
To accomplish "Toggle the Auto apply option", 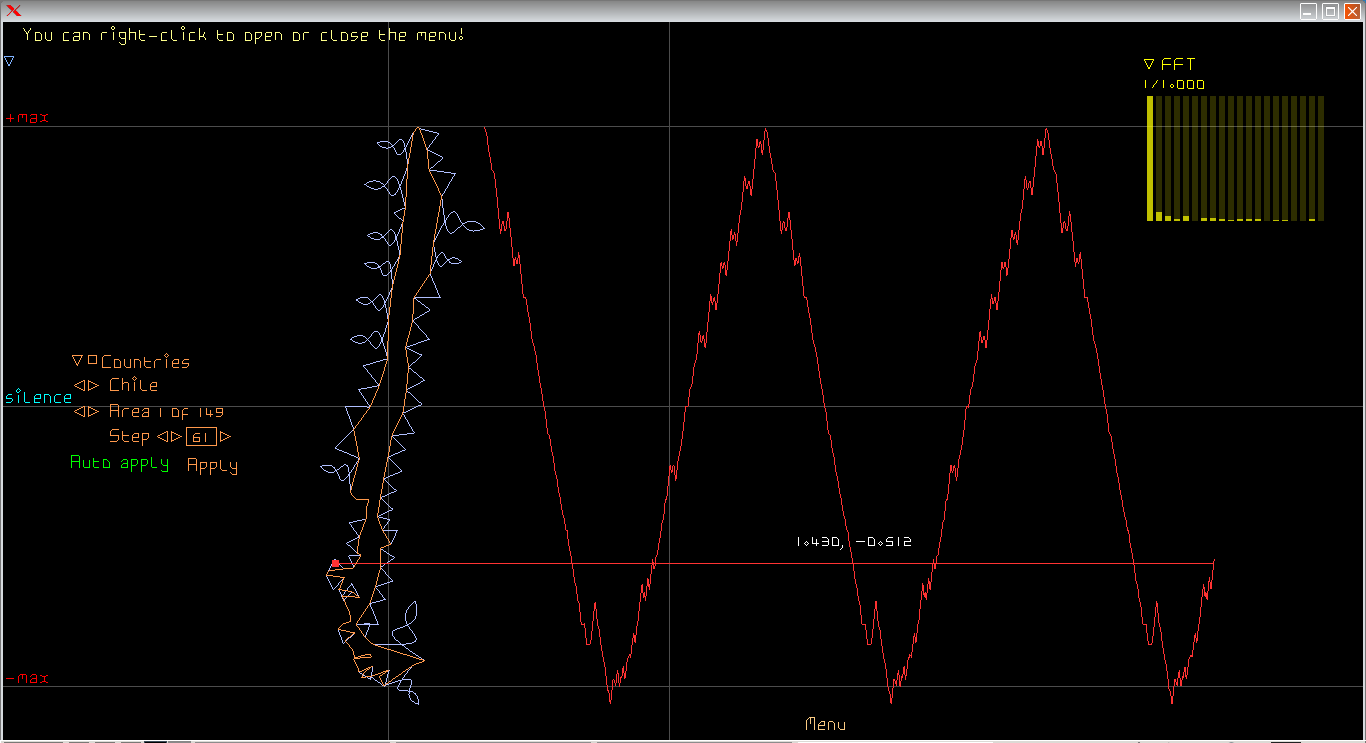I will coord(119,464).
